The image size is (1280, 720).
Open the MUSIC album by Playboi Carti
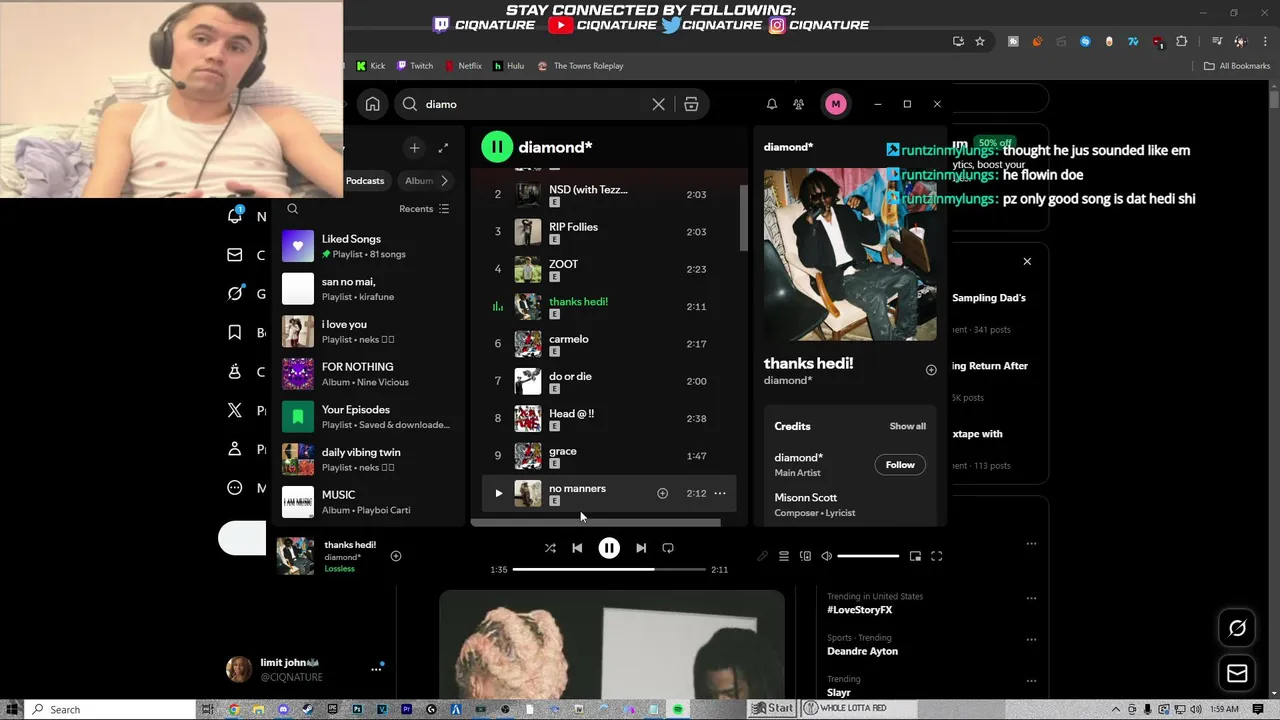pos(366,501)
